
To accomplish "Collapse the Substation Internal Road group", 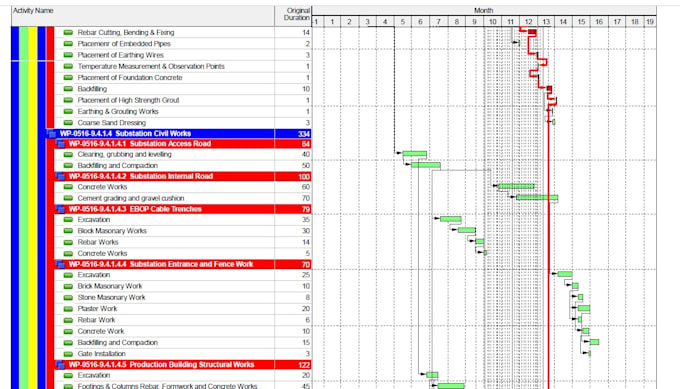I will click(x=61, y=177).
